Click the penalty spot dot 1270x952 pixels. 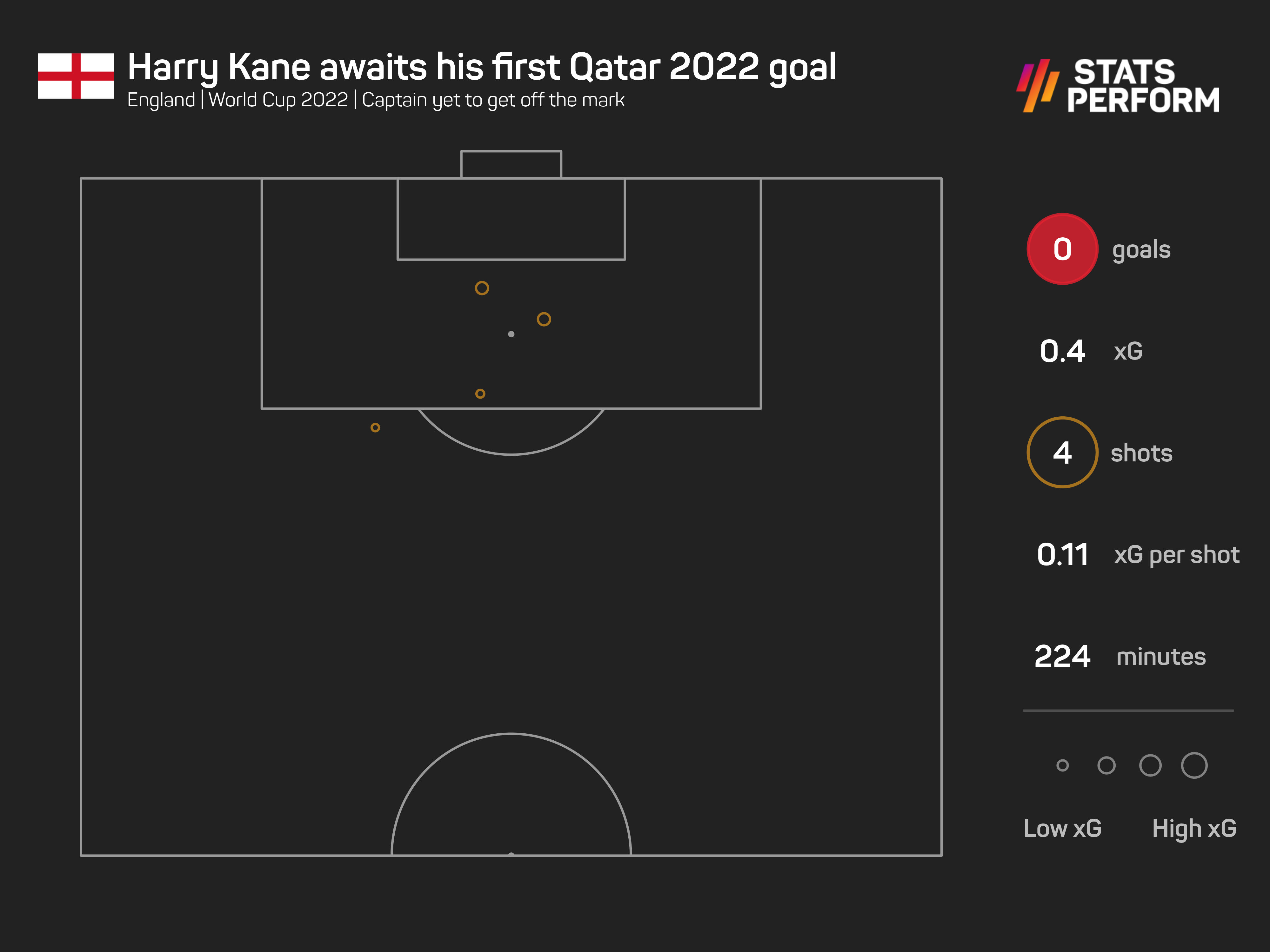pyautogui.click(x=511, y=334)
